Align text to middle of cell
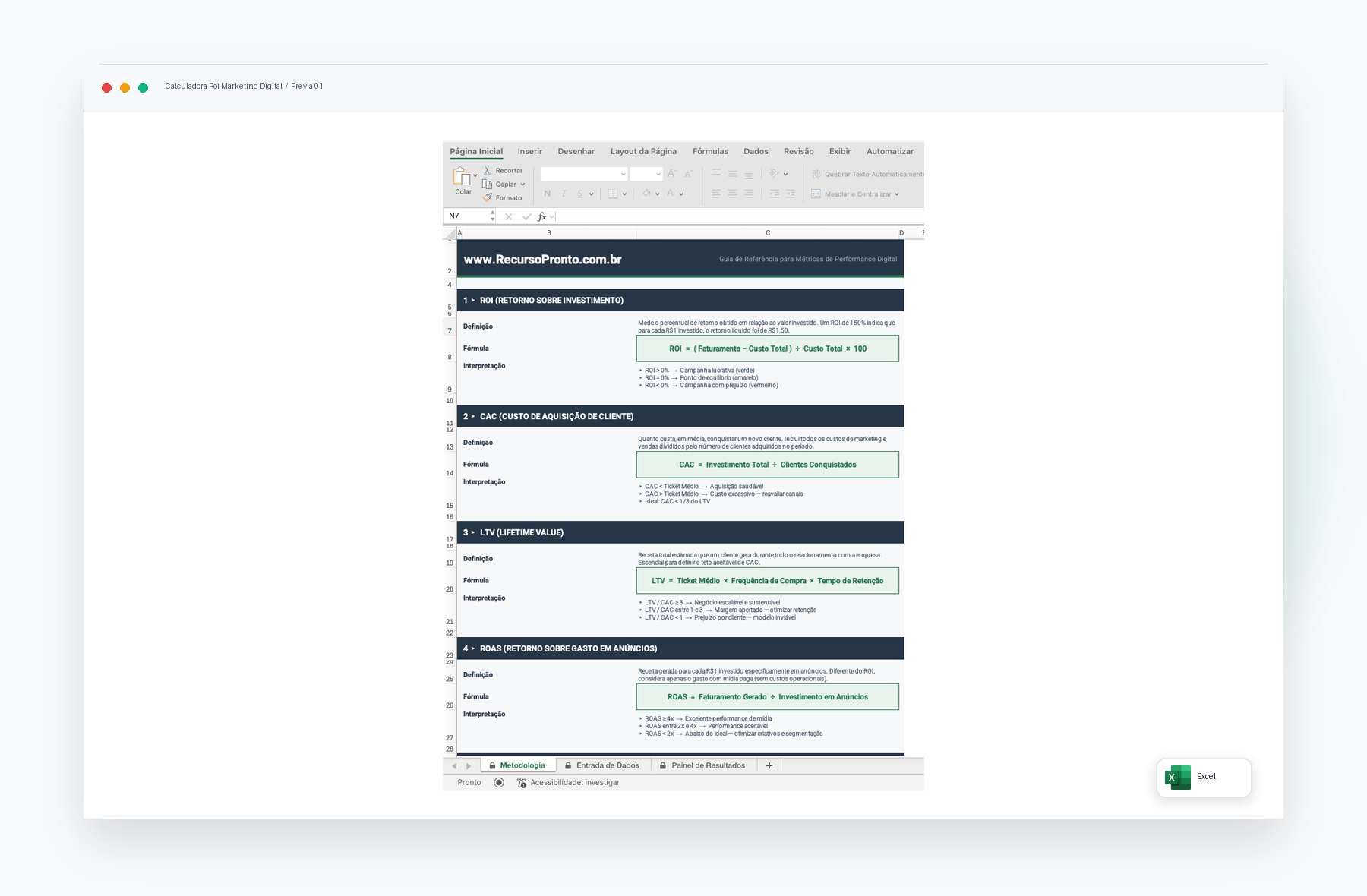1367x896 pixels. point(732,174)
